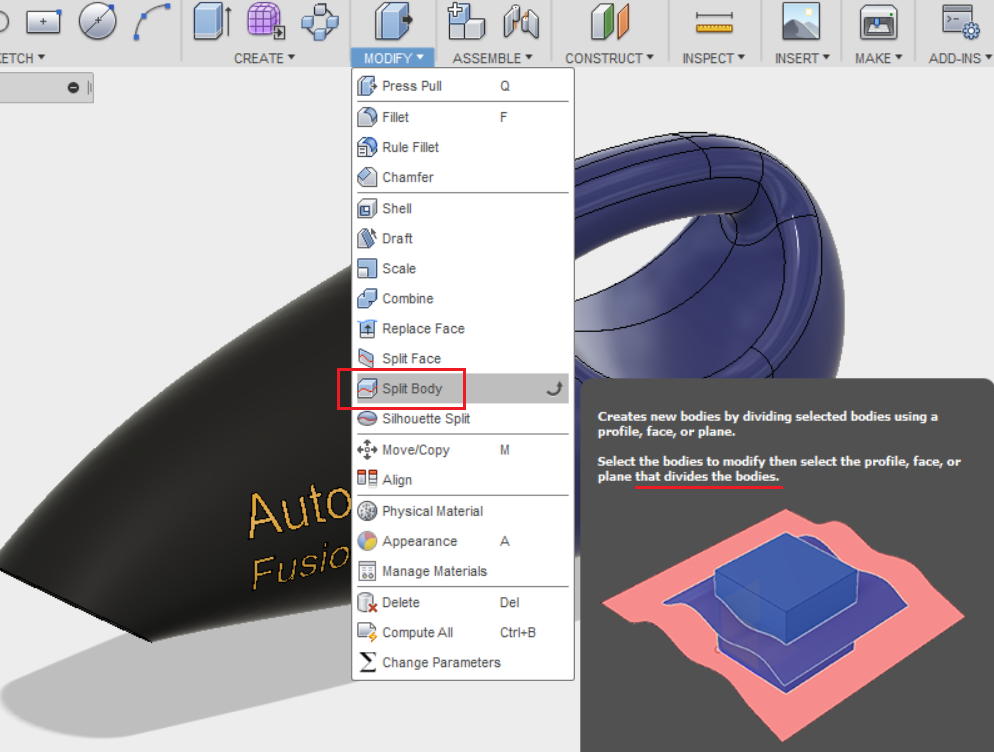
Task: Open the CONSTRUCT dropdown menu
Action: [x=609, y=58]
